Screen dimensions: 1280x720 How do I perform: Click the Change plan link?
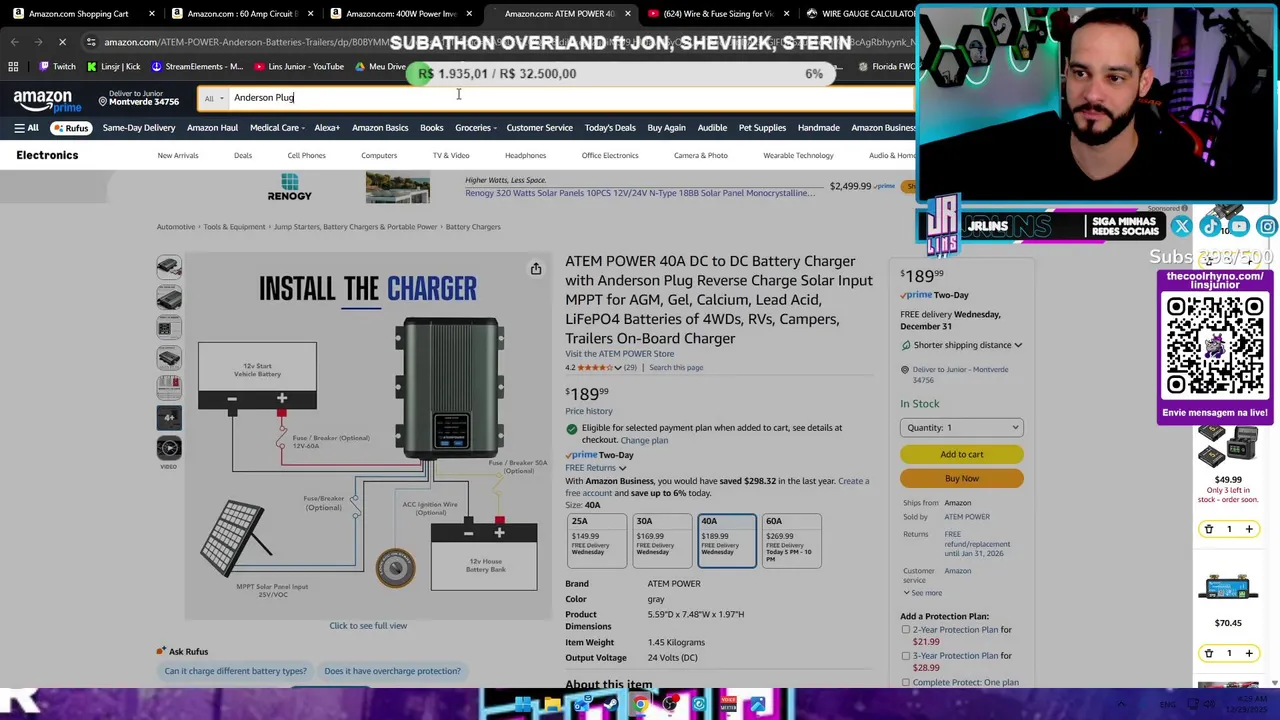click(644, 441)
